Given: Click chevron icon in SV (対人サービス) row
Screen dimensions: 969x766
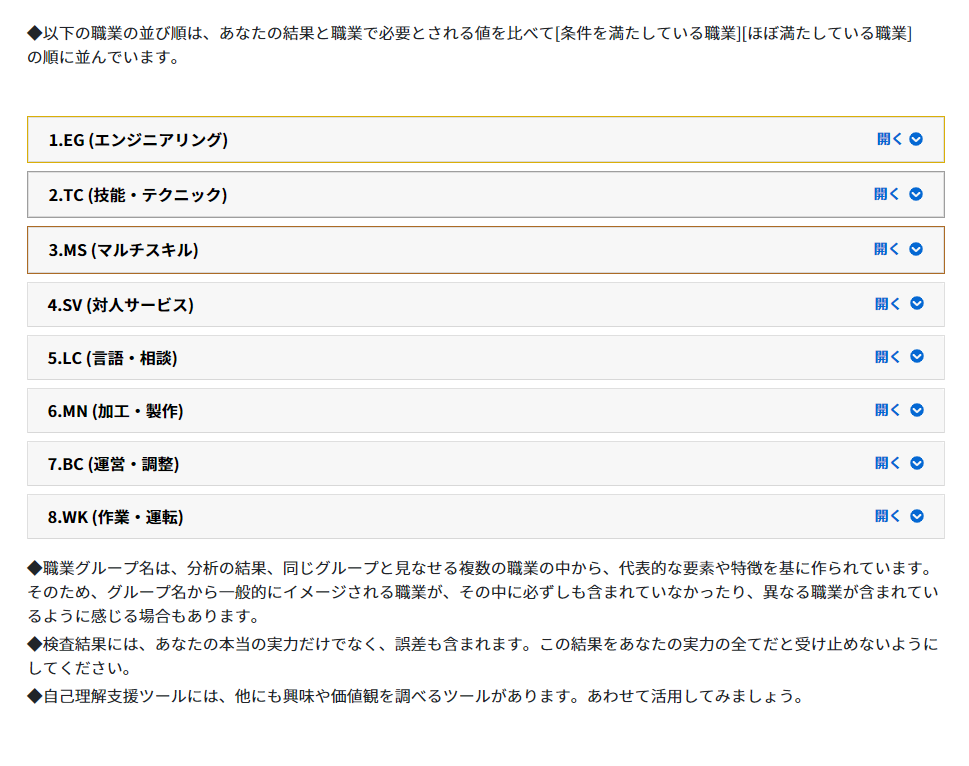Looking at the screenshot, I should click(x=917, y=303).
